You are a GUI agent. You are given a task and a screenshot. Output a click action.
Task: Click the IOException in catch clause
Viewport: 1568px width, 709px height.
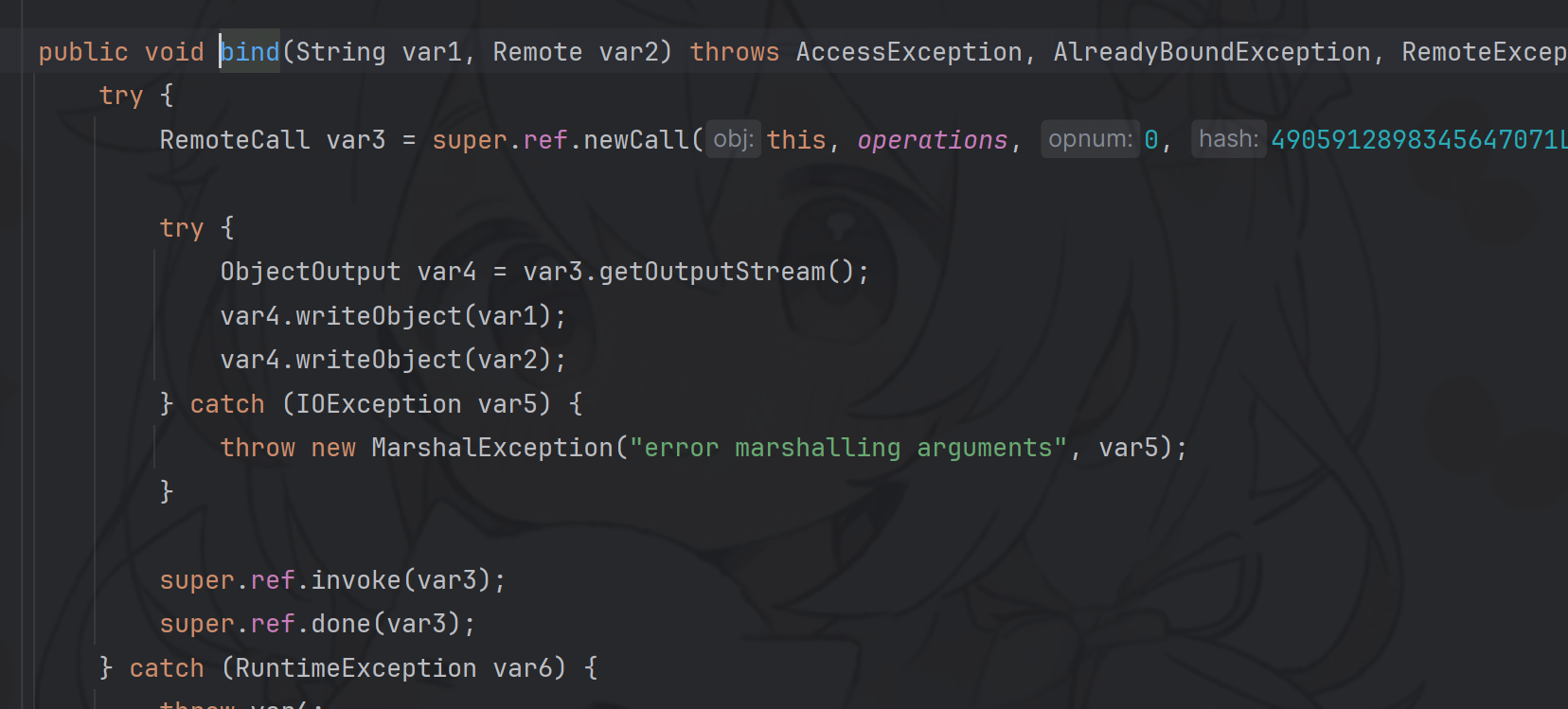tap(378, 404)
